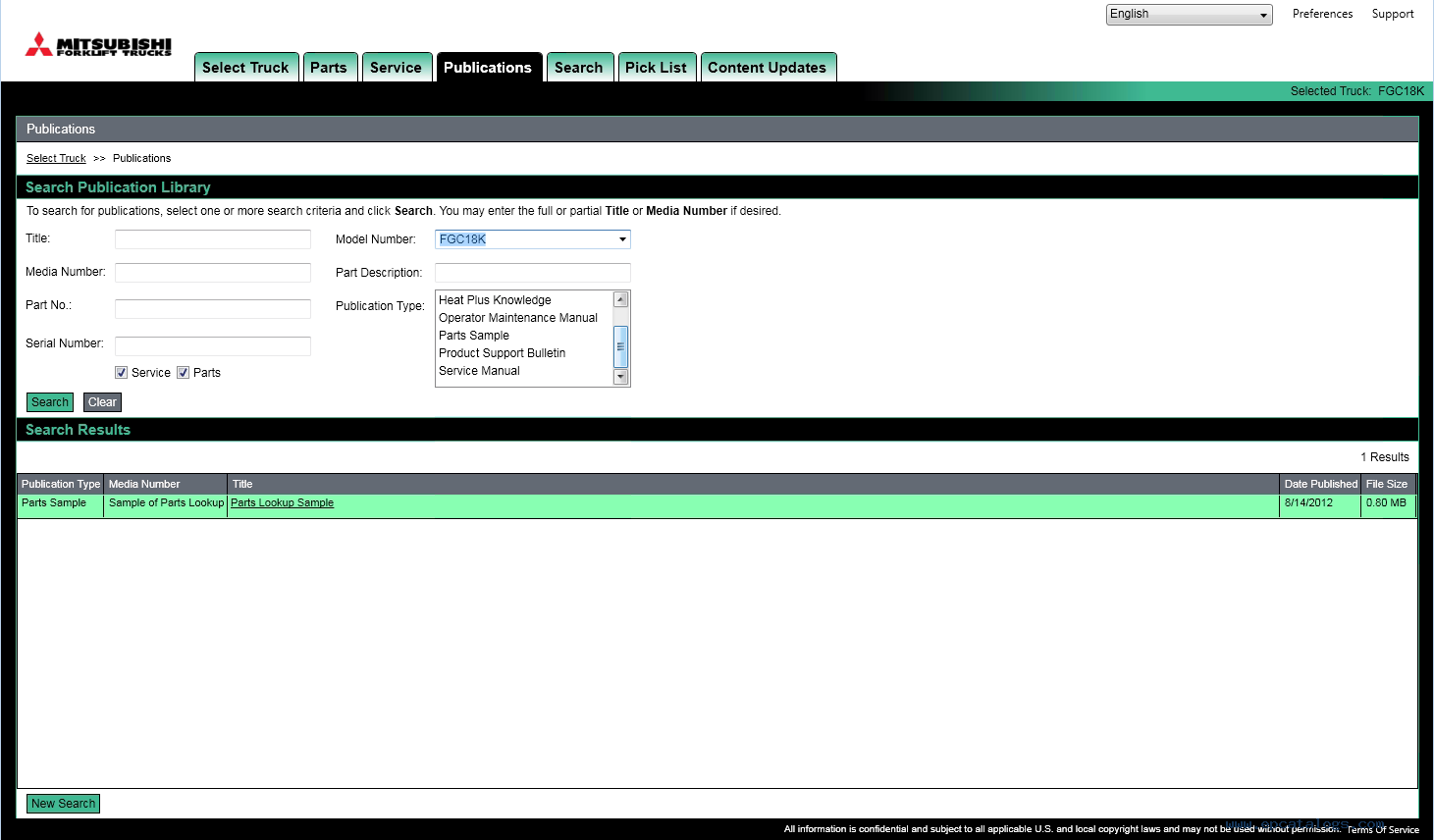Image resolution: width=1434 pixels, height=840 pixels.
Task: Click the green Search button
Action: coord(50,402)
